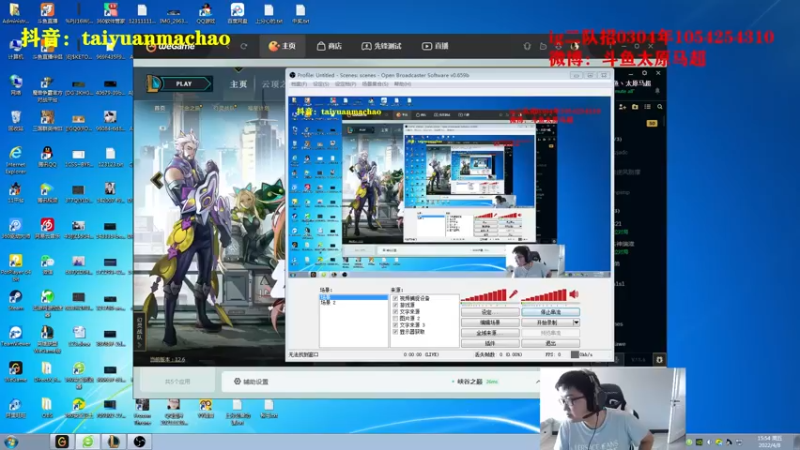The width and height of the screenshot is (800, 450).
Task: Click 辅助设置 in WeGame bottom bar
Action: pos(256,382)
